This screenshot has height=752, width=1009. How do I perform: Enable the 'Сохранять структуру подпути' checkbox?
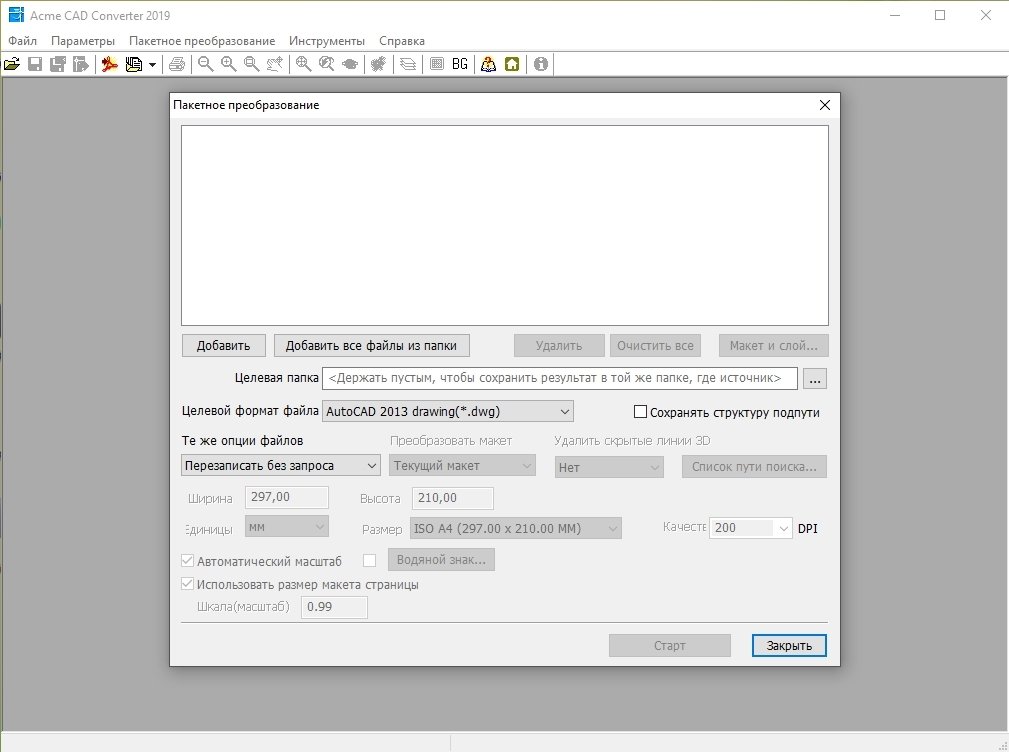pyautogui.click(x=641, y=412)
